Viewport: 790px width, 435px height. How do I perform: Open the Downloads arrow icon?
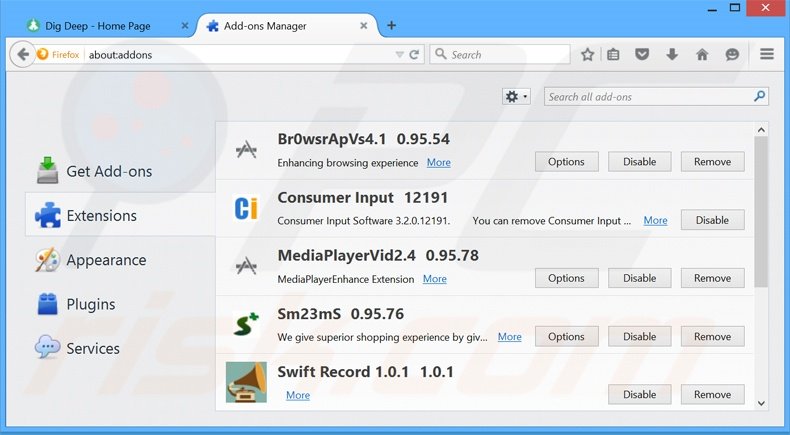672,54
